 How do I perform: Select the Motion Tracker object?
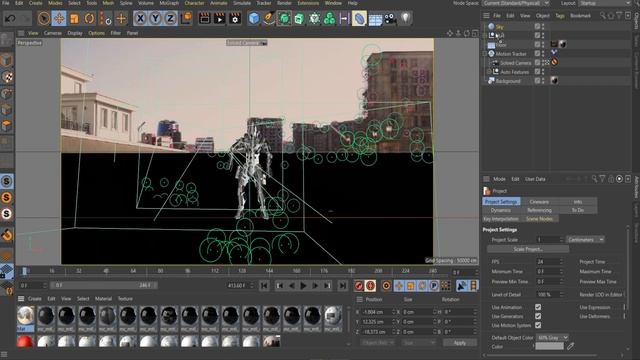(x=511, y=54)
